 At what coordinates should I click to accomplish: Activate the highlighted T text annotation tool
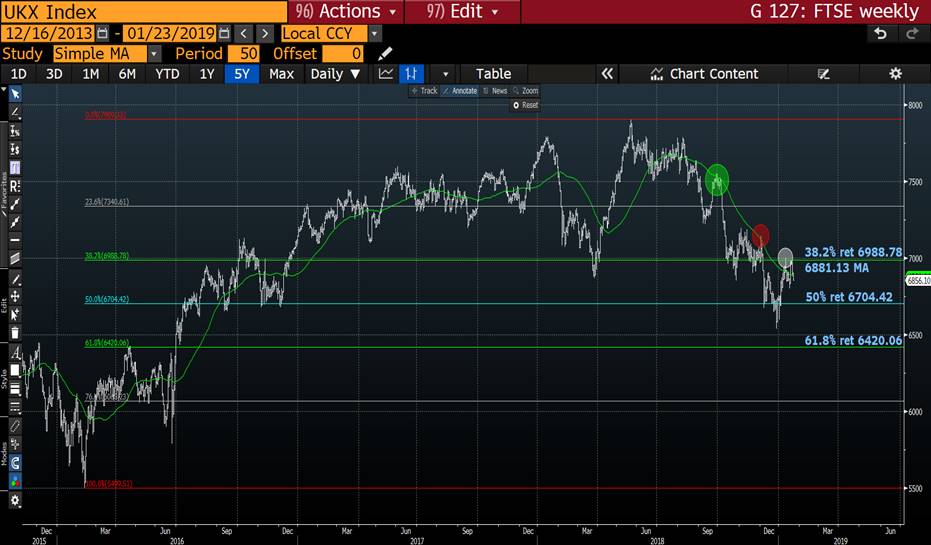coord(15,167)
